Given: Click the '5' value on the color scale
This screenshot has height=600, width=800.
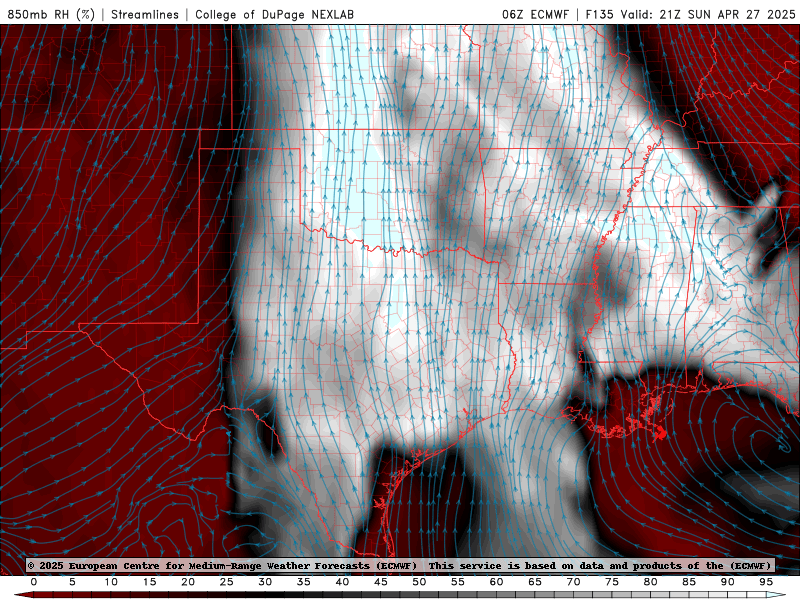Looking at the screenshot, I should click(72, 582).
